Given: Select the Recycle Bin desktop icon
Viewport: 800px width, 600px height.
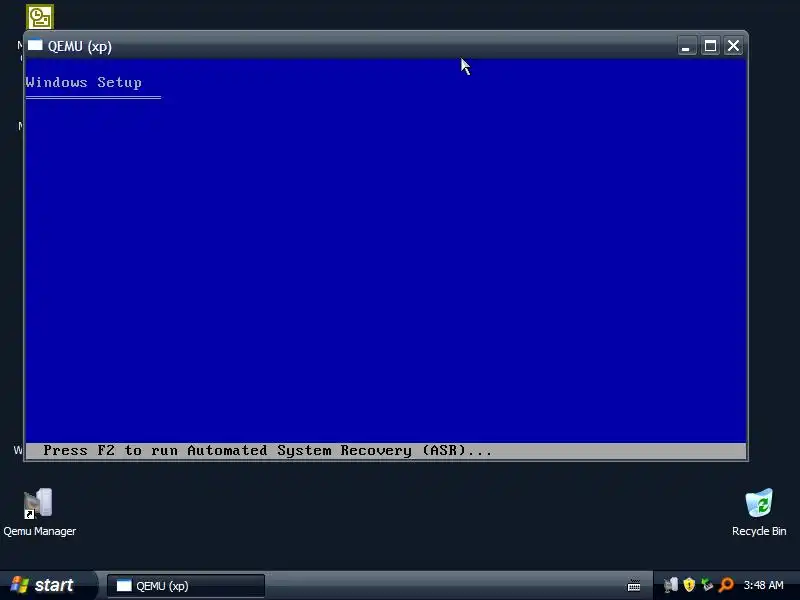Looking at the screenshot, I should pos(759,512).
